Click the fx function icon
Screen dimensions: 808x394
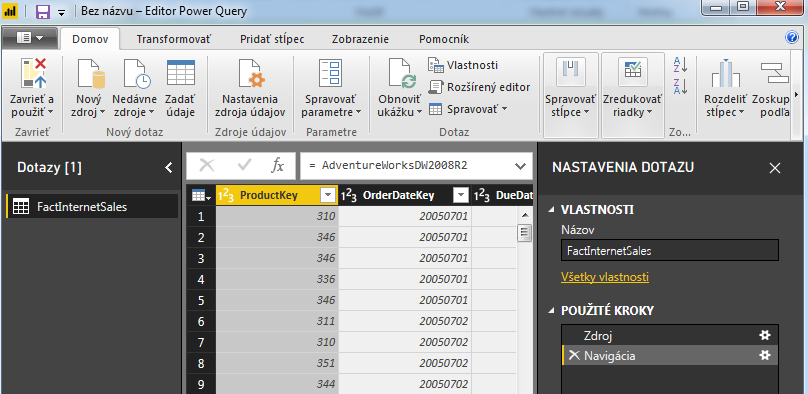pyautogui.click(x=278, y=165)
